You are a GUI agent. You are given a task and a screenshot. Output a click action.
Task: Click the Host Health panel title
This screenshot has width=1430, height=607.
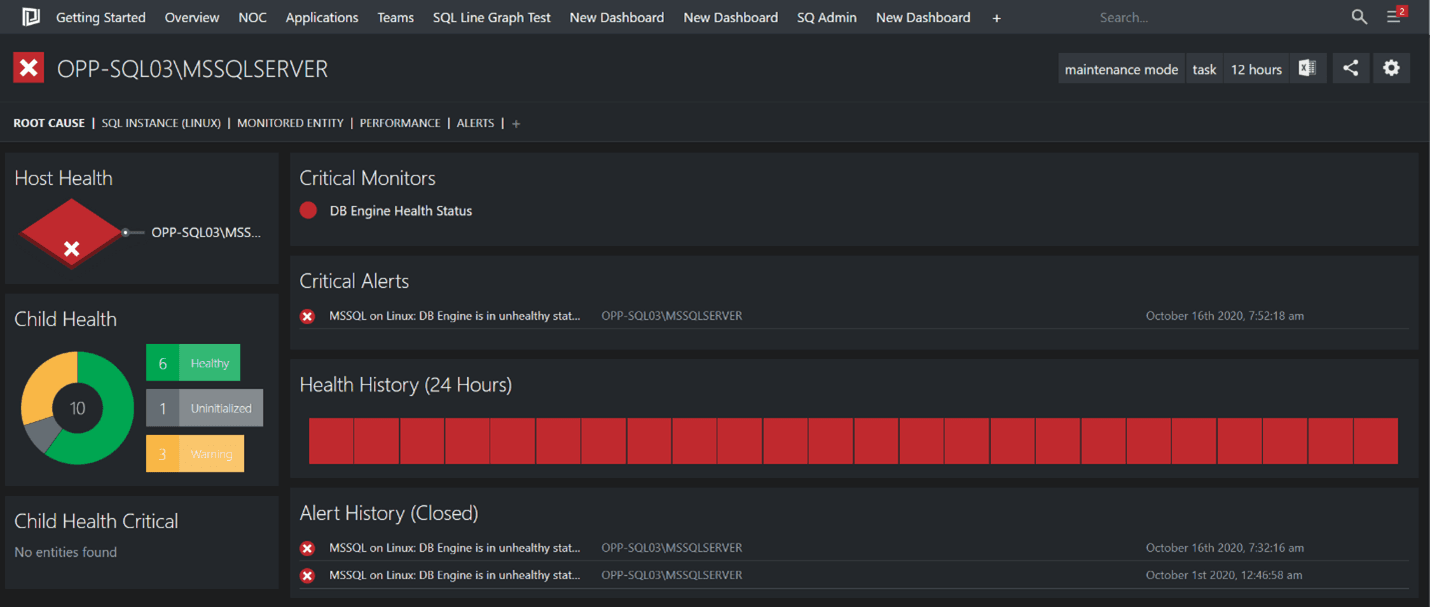point(63,178)
